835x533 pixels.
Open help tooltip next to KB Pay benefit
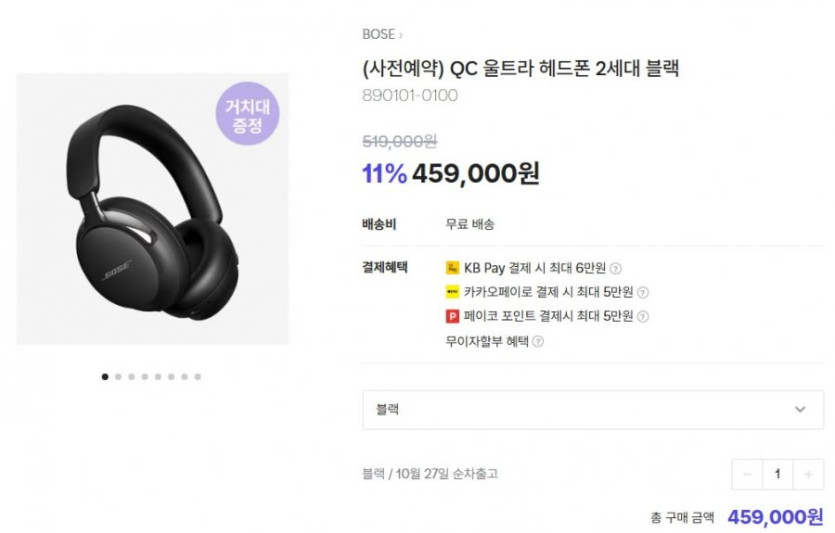(x=616, y=268)
